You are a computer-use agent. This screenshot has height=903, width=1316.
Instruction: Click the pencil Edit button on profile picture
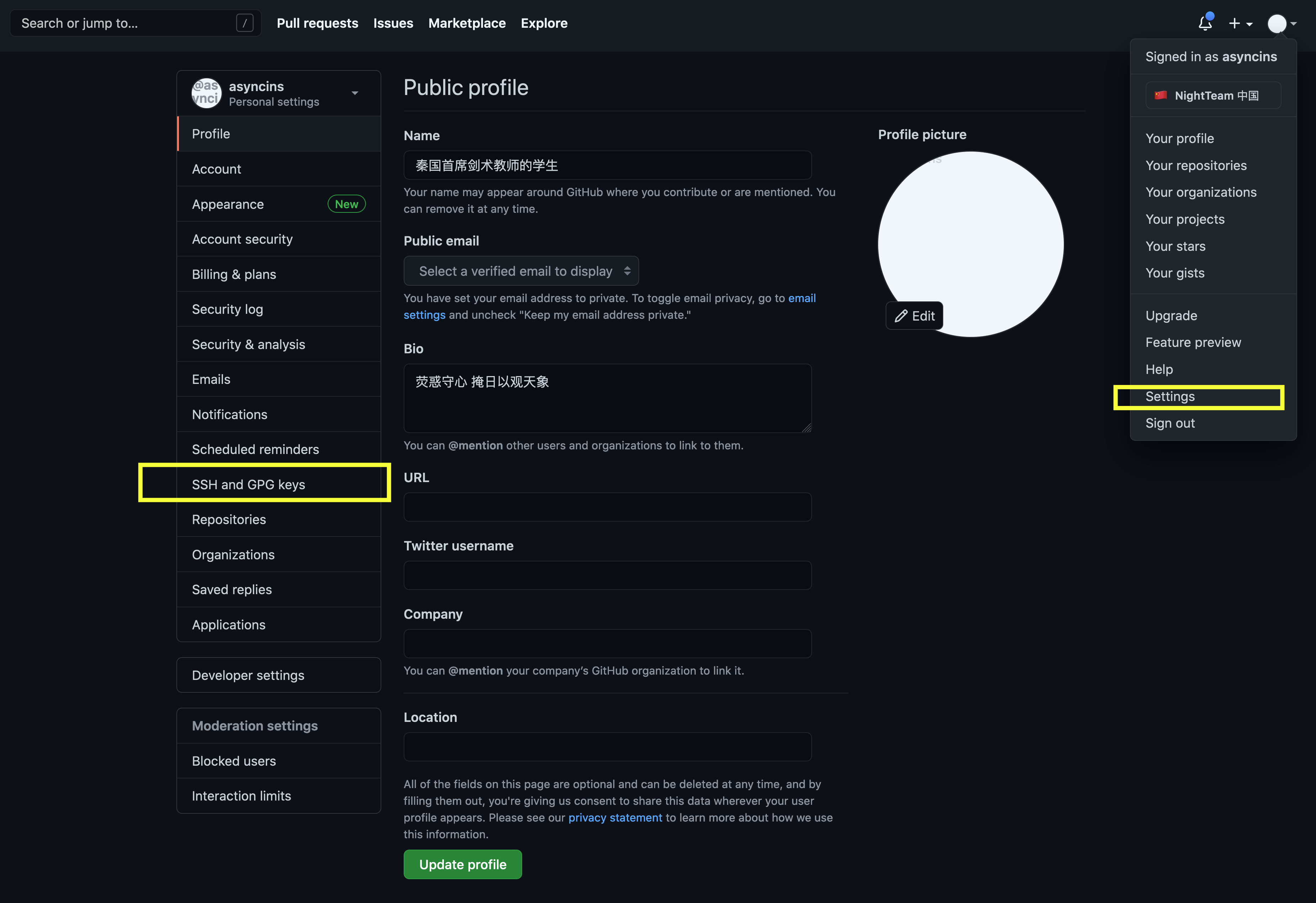click(914, 316)
